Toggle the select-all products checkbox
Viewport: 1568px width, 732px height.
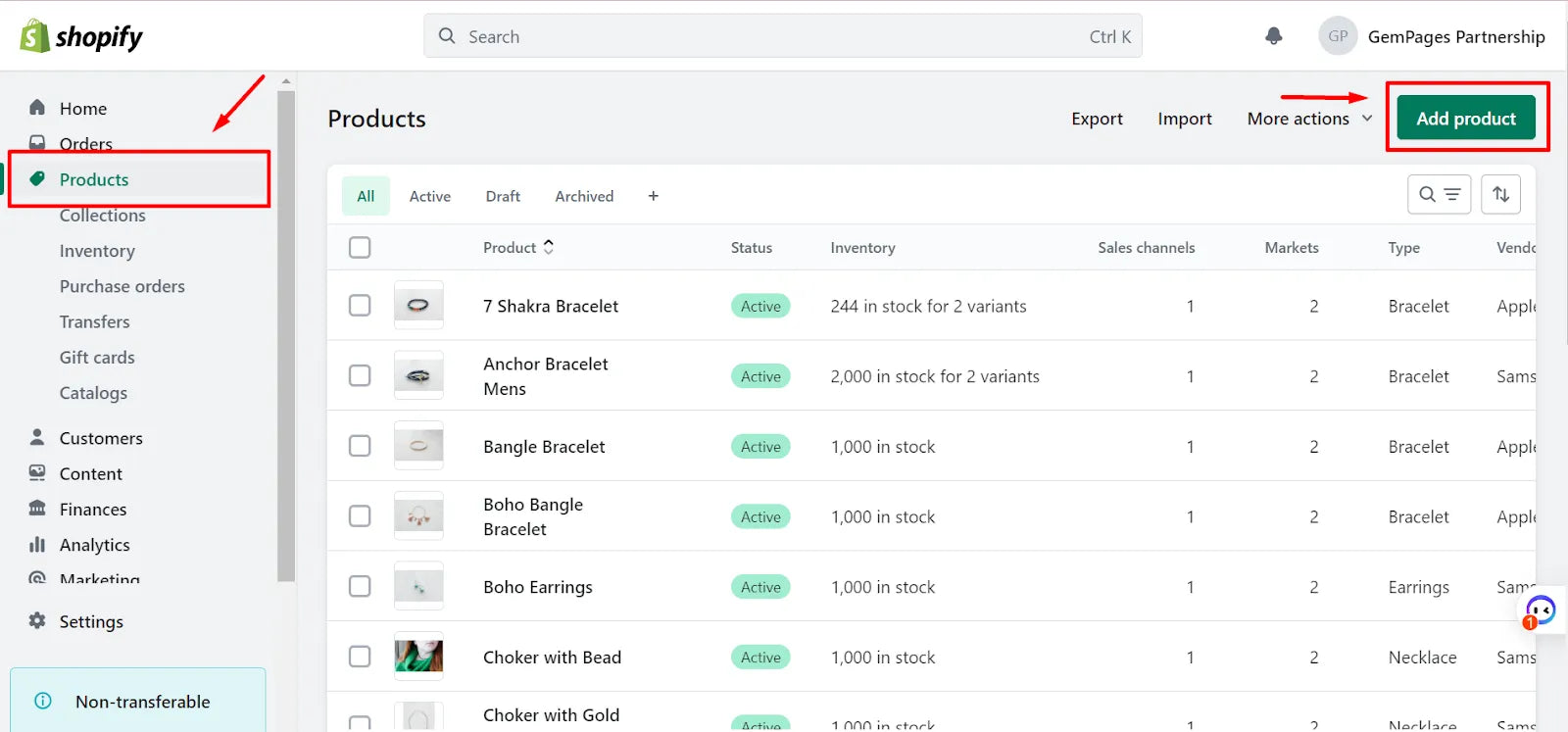[360, 247]
